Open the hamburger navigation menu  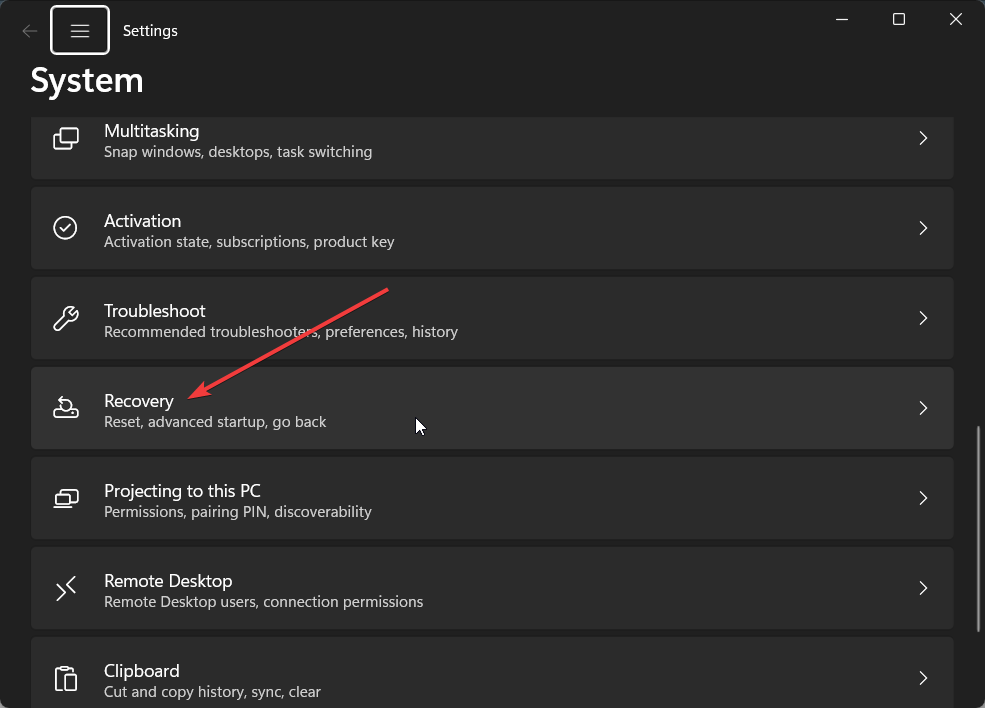(x=80, y=30)
